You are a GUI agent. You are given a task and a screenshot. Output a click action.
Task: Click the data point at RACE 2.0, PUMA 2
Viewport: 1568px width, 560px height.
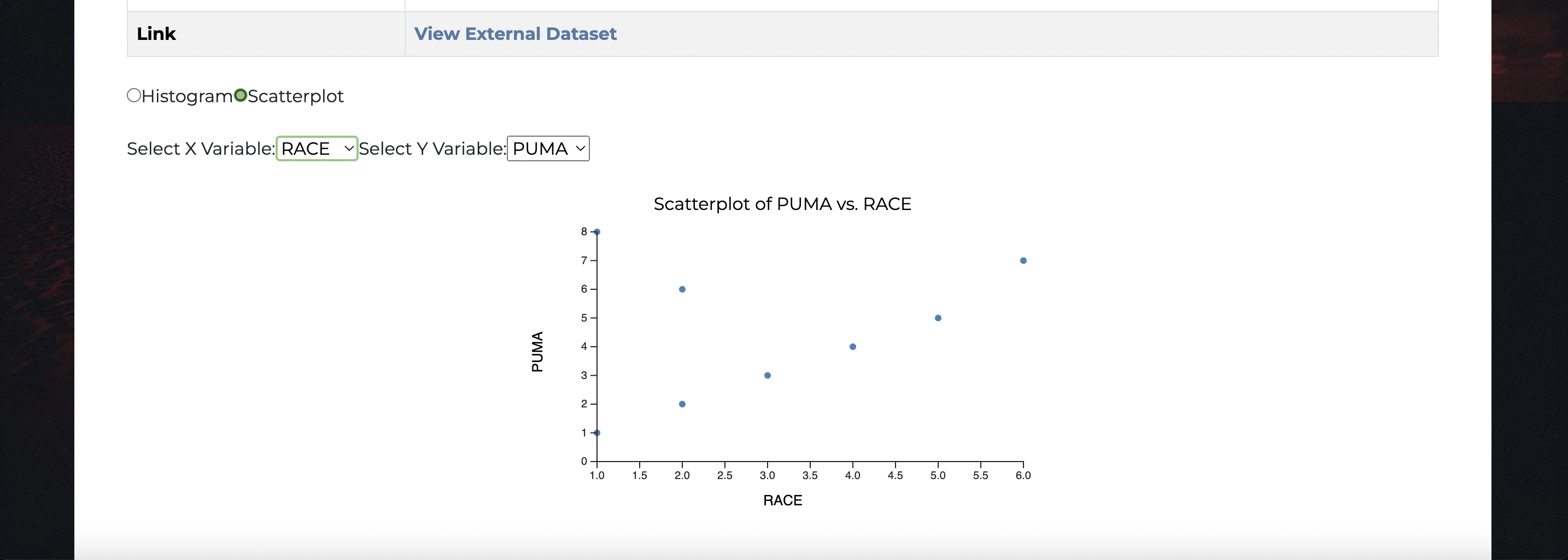pos(682,404)
